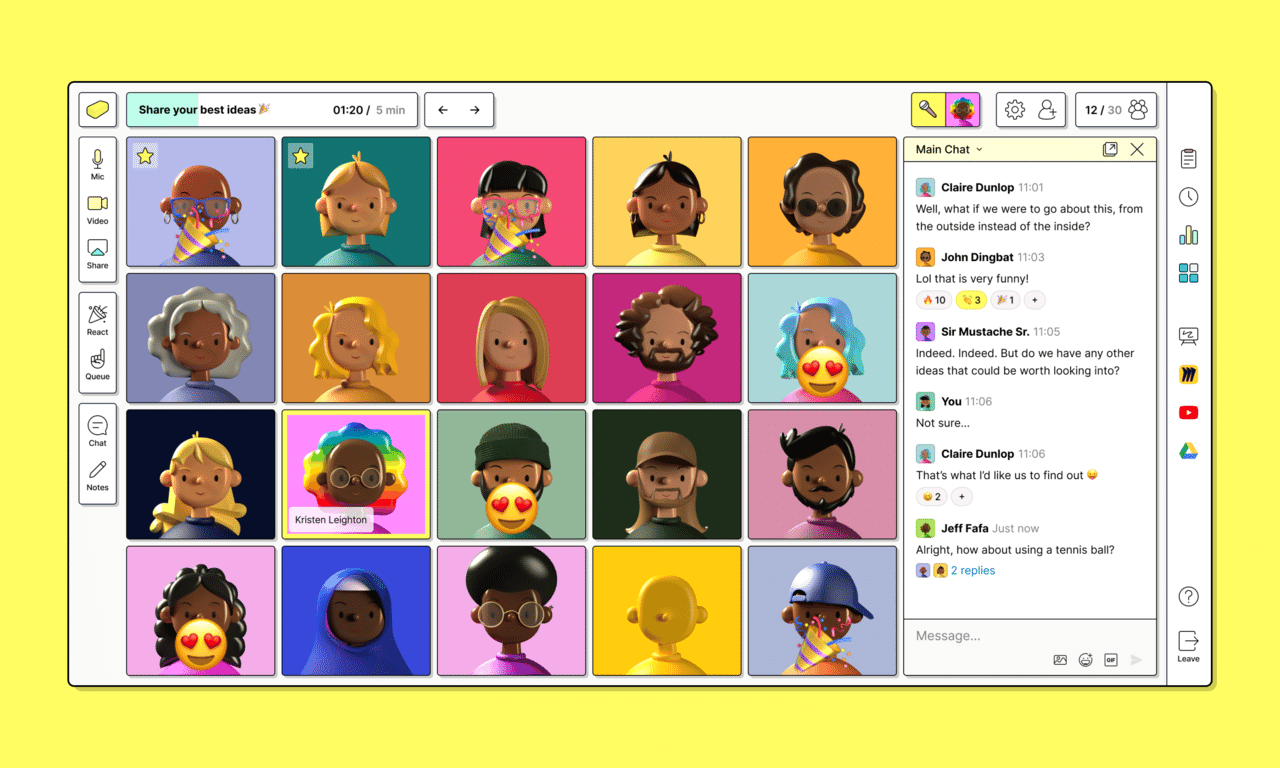Click the Share screen icon

[x=97, y=253]
